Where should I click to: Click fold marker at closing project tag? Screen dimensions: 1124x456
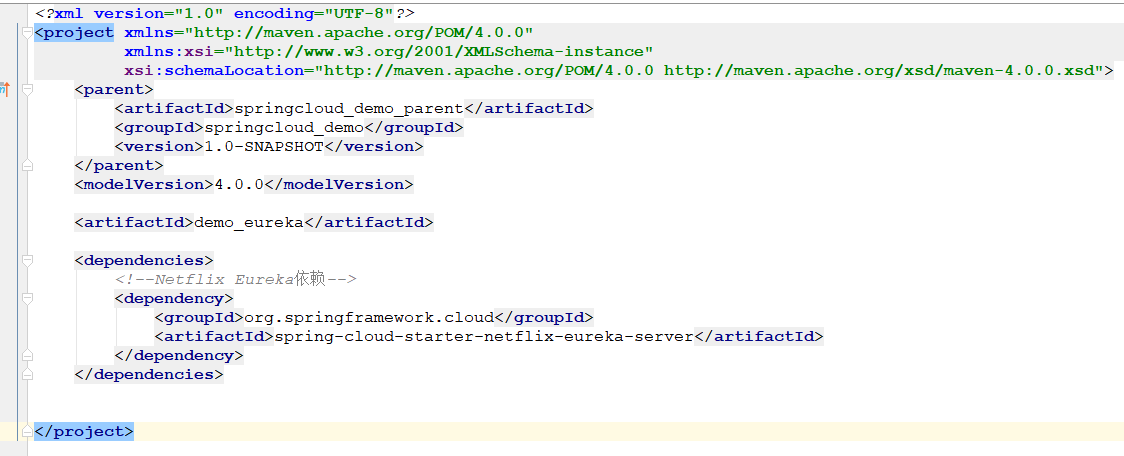pos(27,432)
